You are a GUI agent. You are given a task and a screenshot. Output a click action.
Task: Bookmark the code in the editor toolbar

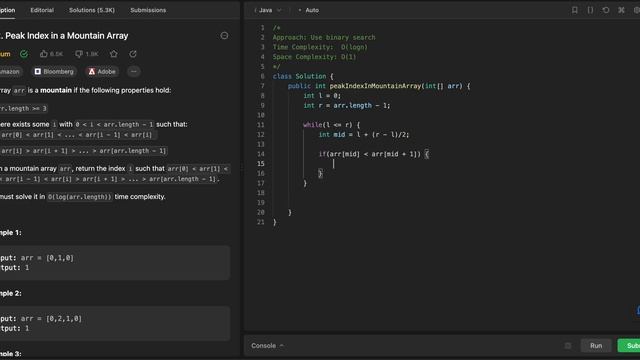pos(574,10)
